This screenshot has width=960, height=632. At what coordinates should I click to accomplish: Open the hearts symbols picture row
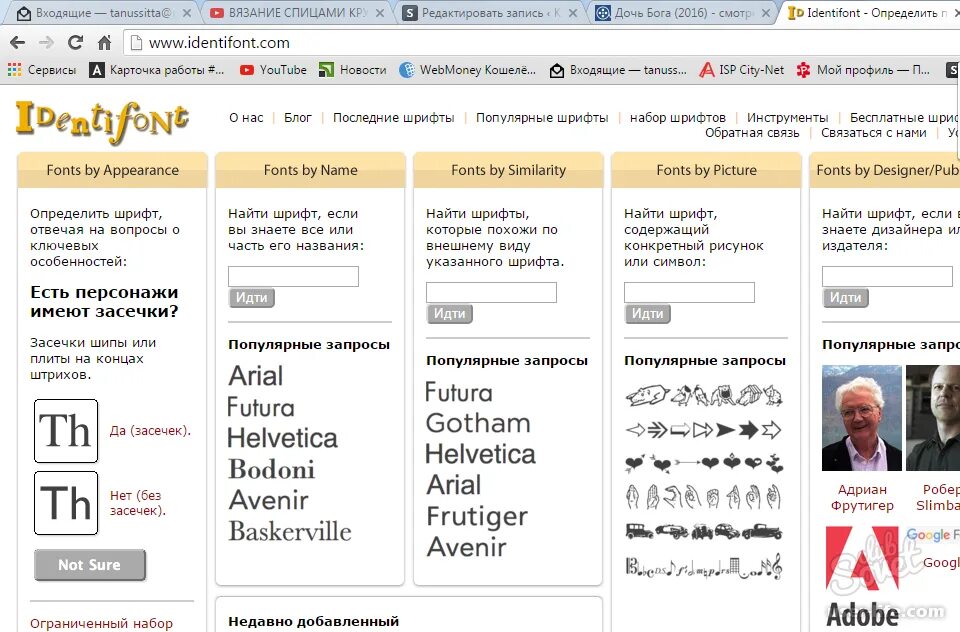coord(704,464)
